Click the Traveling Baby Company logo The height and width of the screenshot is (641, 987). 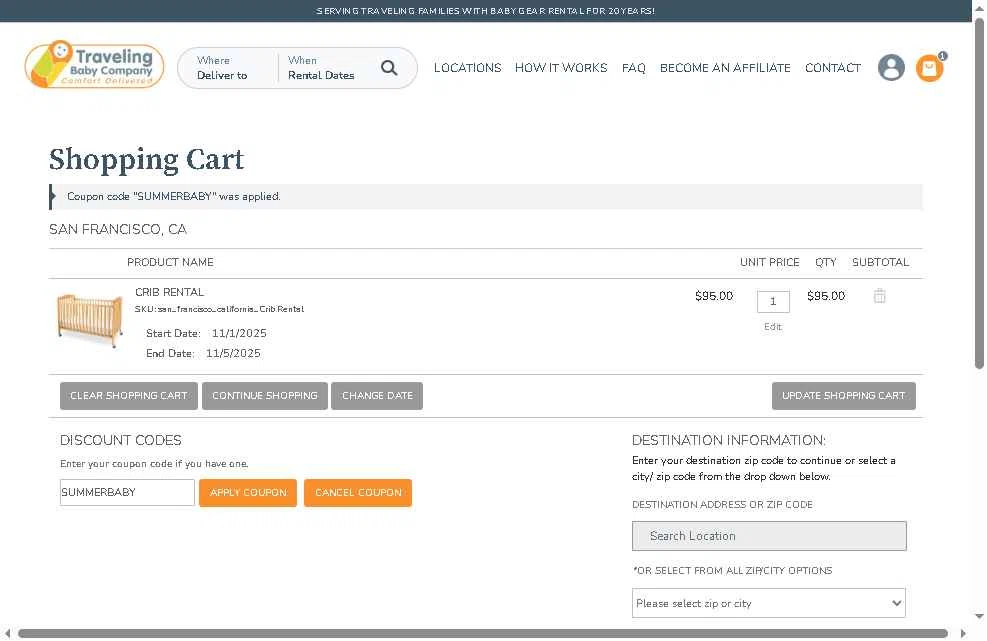click(94, 65)
